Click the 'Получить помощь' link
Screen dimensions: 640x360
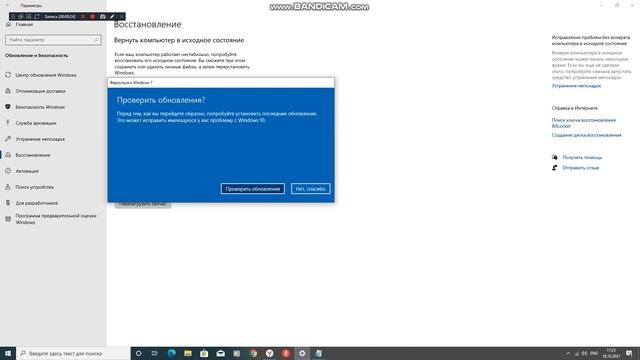pos(582,158)
